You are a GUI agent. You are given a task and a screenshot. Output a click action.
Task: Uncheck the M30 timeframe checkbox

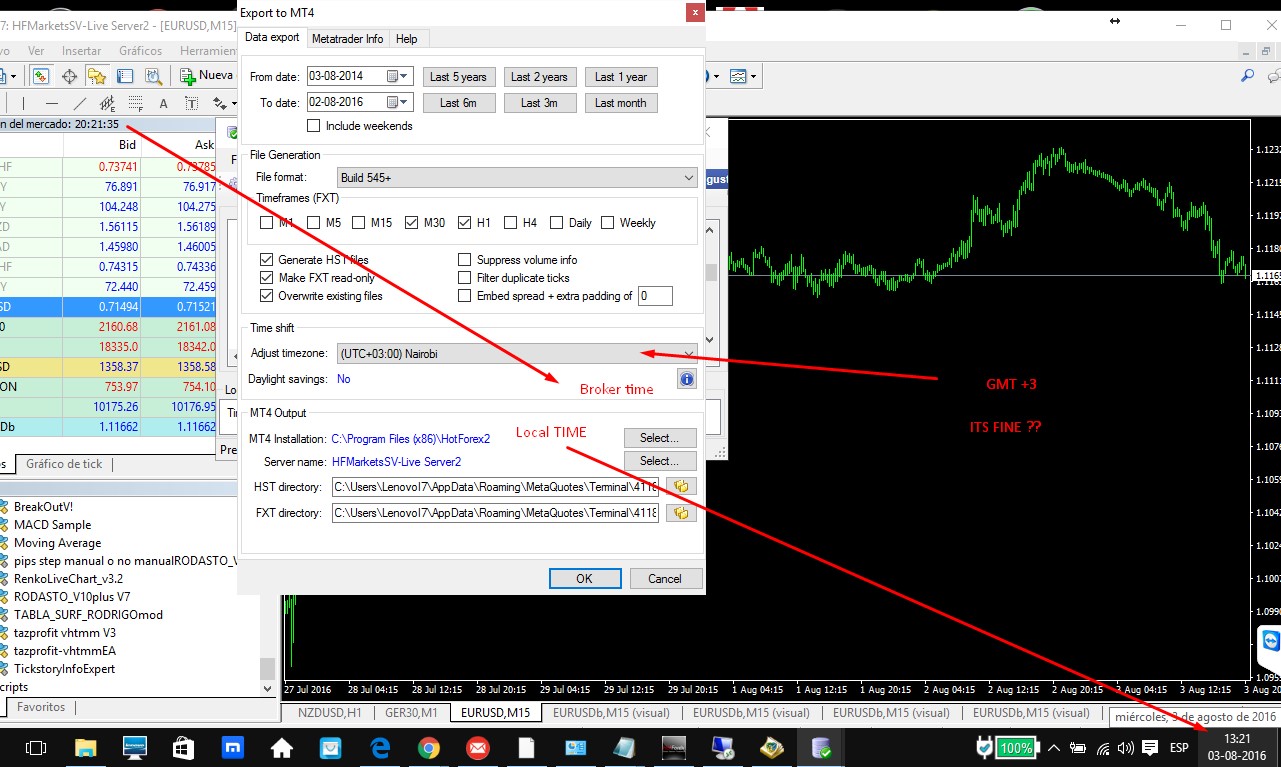pos(412,223)
